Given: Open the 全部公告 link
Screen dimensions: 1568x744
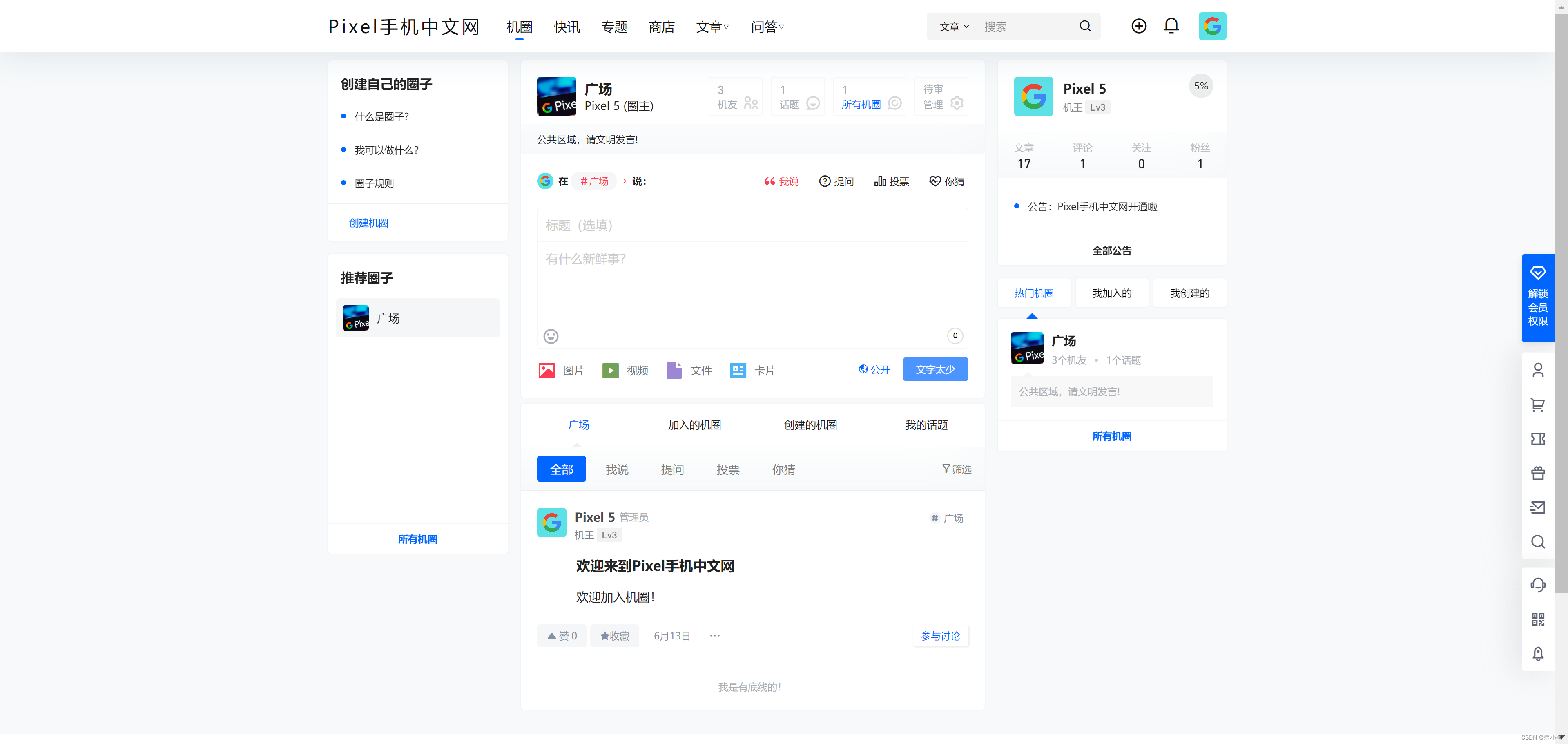Looking at the screenshot, I should pos(1111,250).
